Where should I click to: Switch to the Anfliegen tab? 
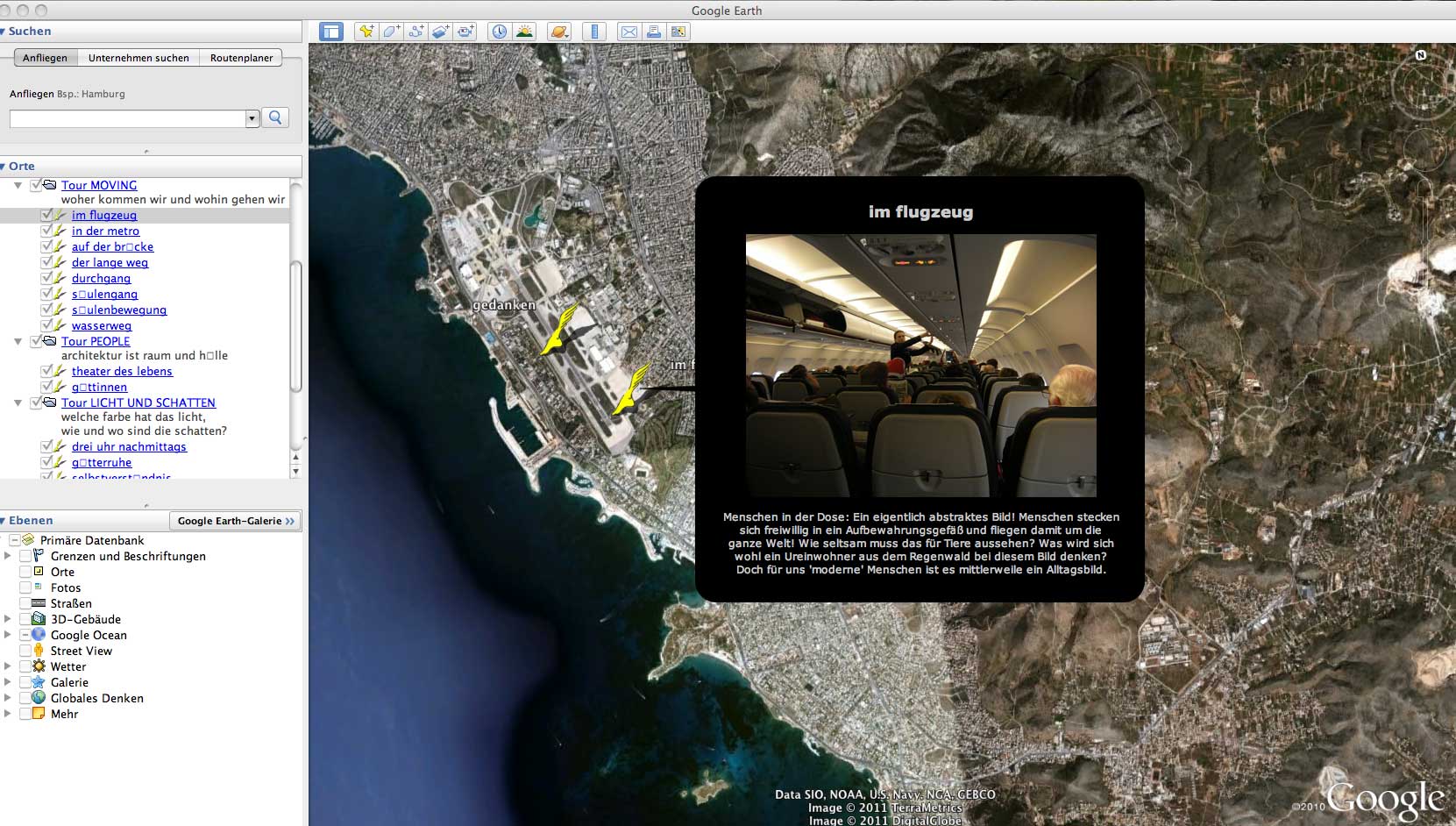click(46, 58)
